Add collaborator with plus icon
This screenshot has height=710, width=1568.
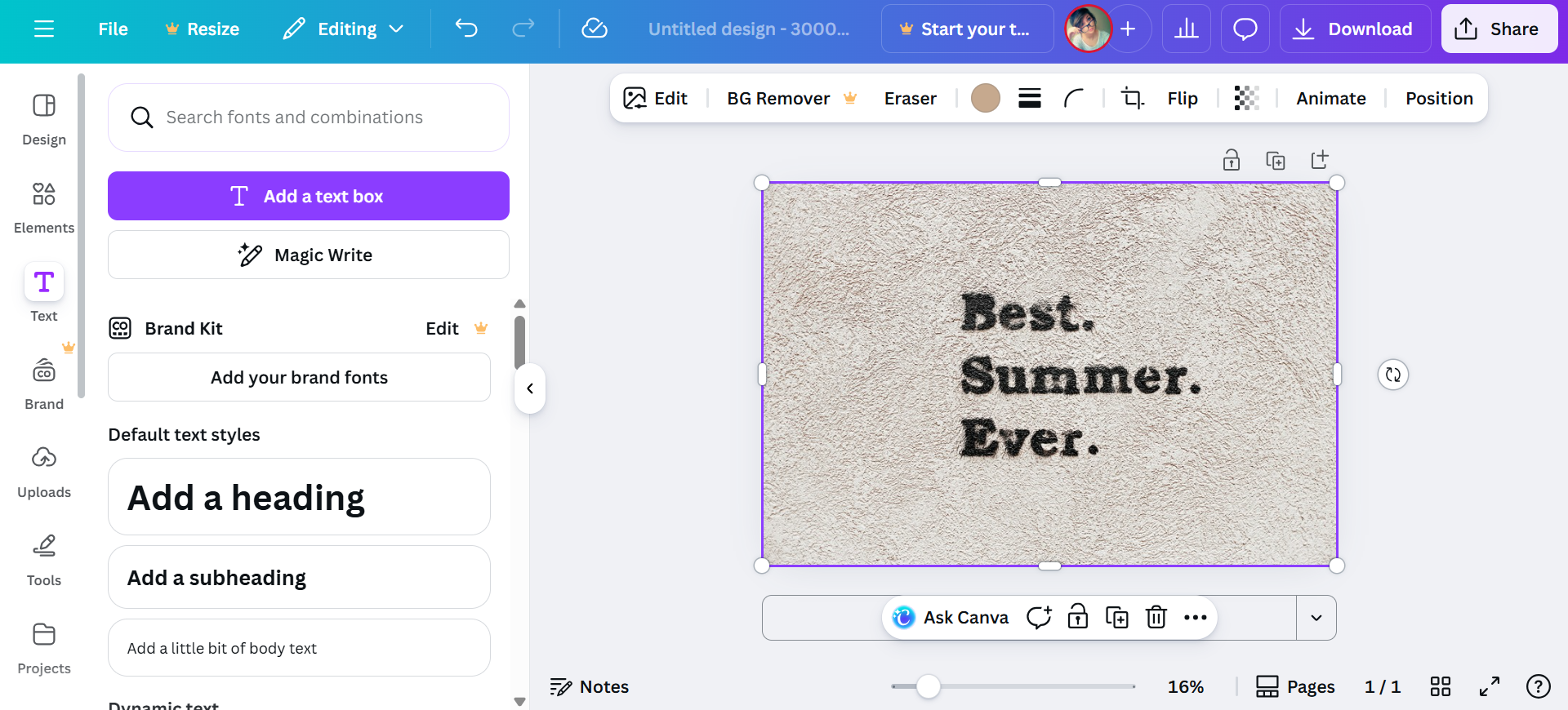(1128, 29)
